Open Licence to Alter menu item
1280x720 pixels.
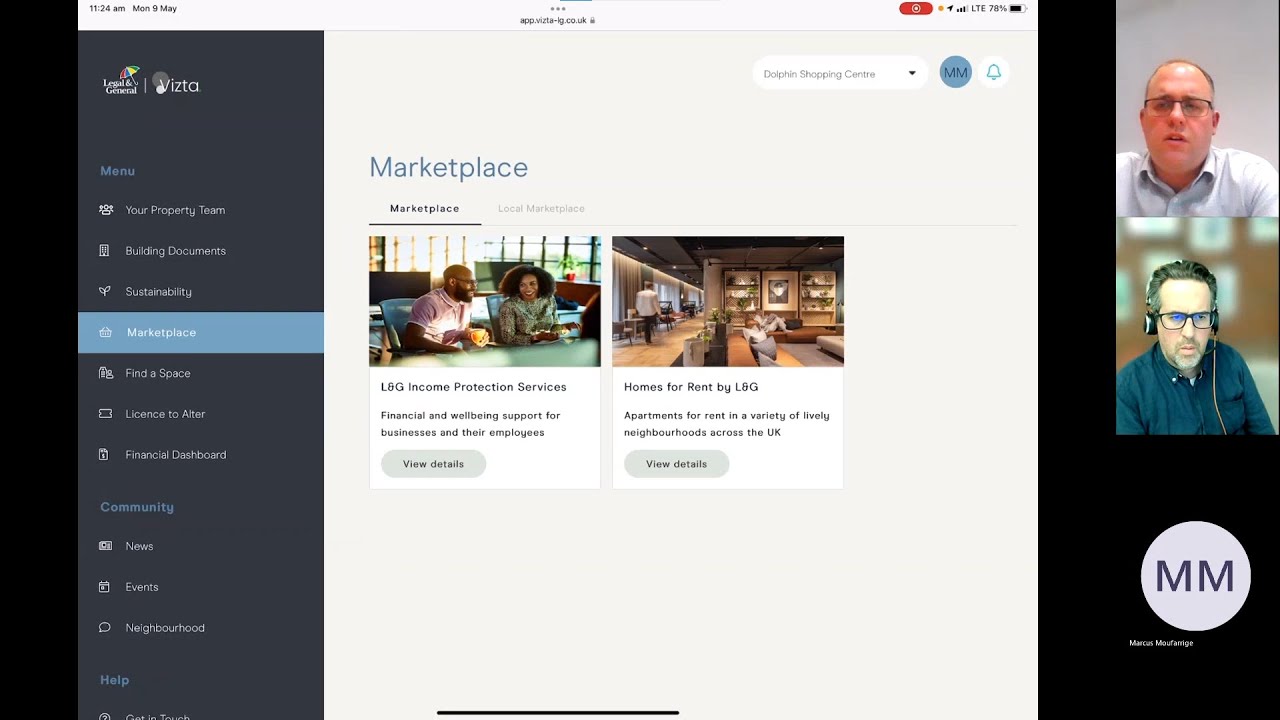pos(201,414)
